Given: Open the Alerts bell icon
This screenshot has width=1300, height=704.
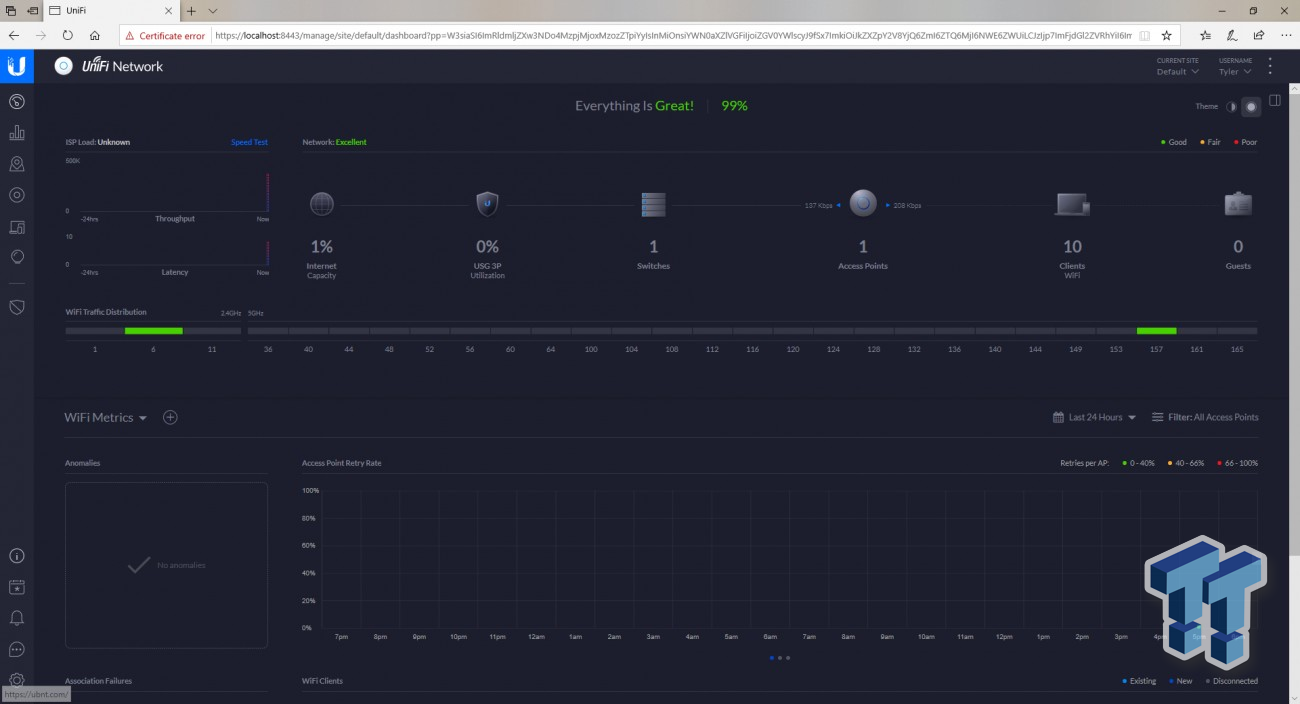Looking at the screenshot, I should [x=16, y=618].
